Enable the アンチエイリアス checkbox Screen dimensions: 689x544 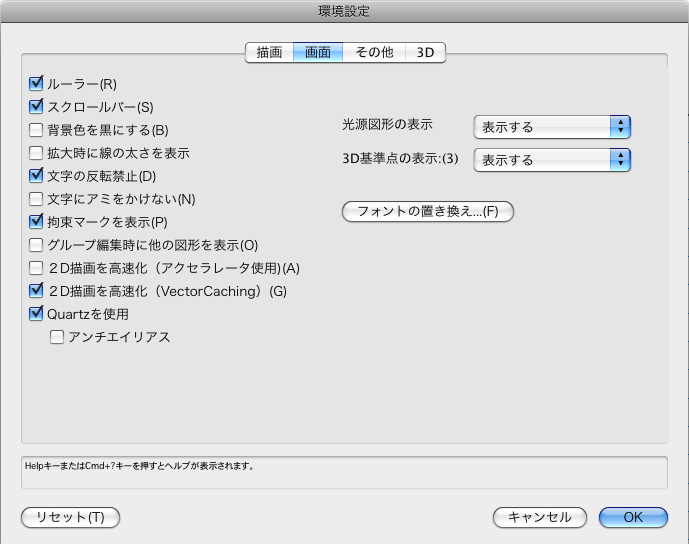[57, 337]
